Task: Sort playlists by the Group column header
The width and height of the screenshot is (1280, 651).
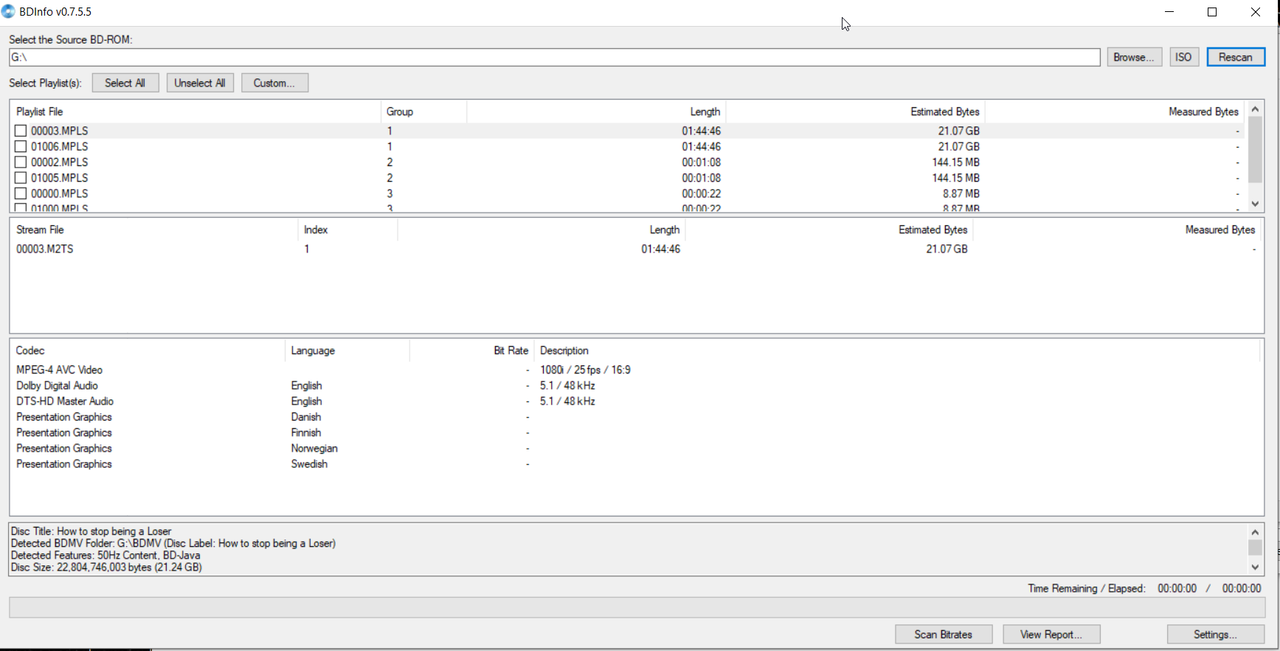Action: (x=423, y=112)
